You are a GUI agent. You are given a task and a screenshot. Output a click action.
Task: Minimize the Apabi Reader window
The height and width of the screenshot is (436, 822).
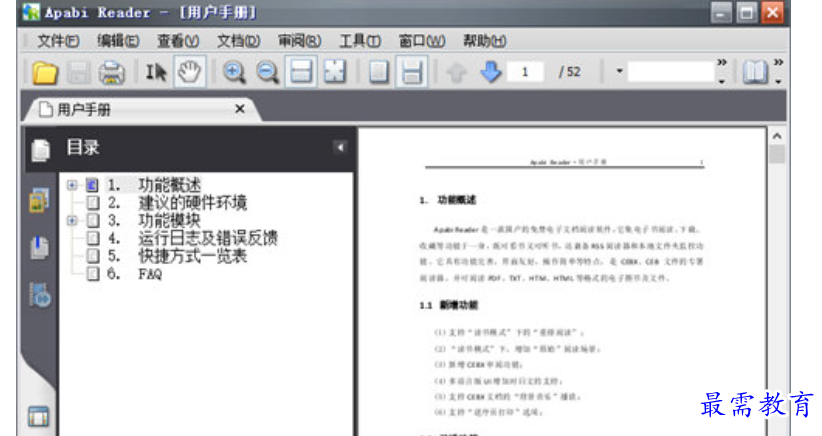pos(721,13)
